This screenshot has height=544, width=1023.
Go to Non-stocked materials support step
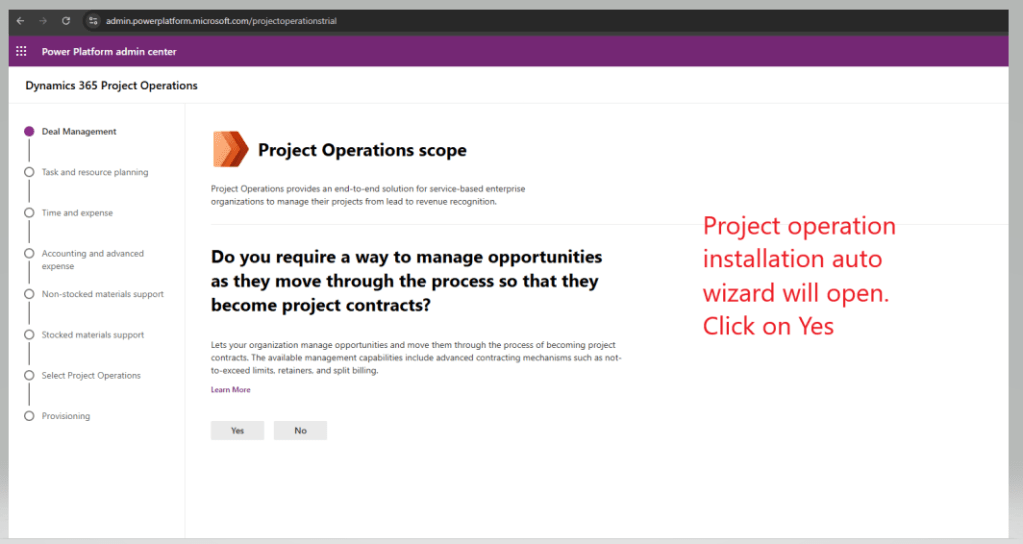102,294
